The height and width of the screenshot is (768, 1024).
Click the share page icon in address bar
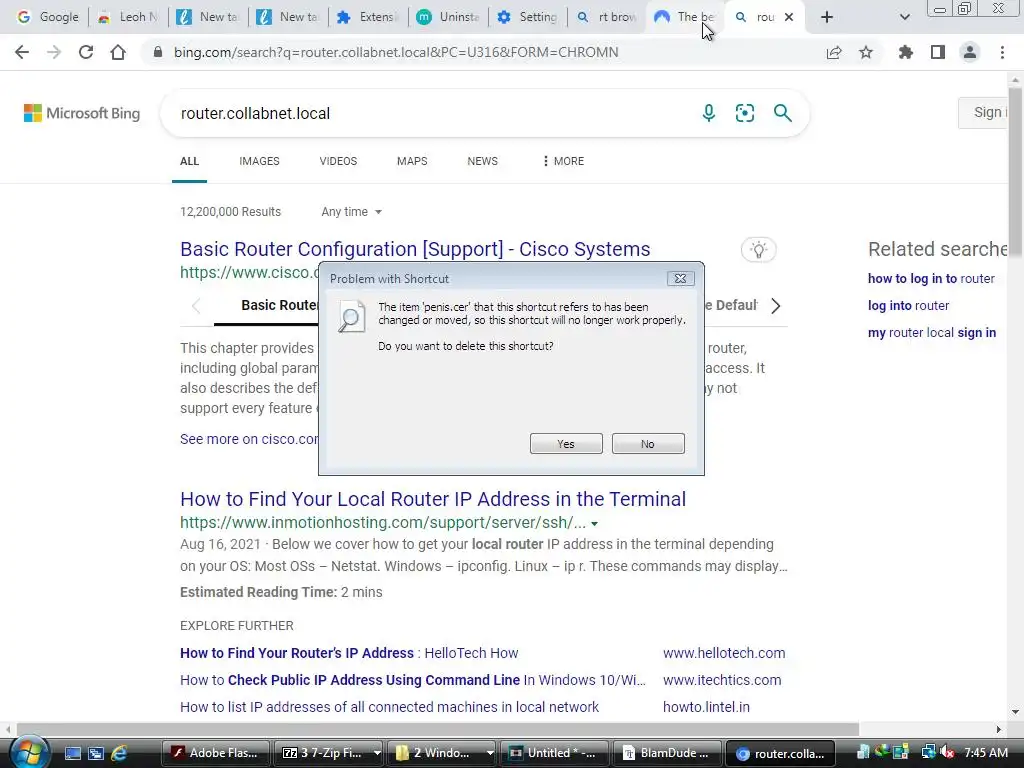tap(834, 52)
